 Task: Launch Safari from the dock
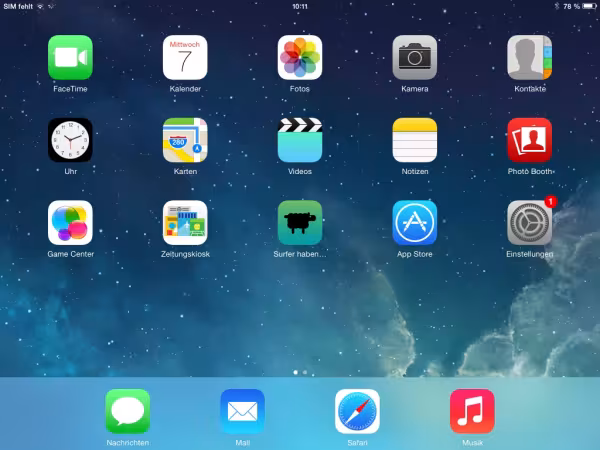357,411
